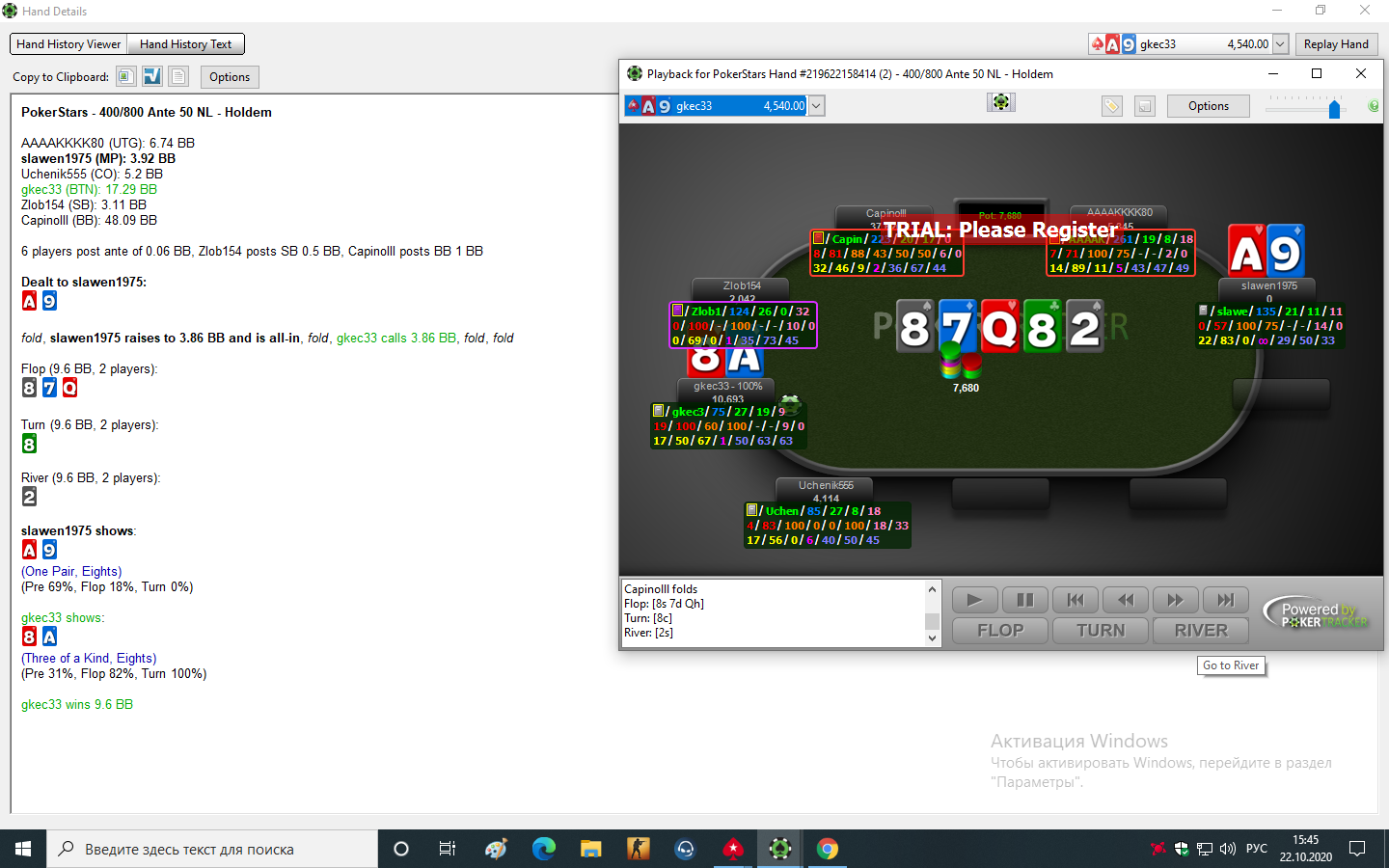The width and height of the screenshot is (1389, 868).
Task: Open Options next to Copy to Clipboard
Action: (230, 77)
